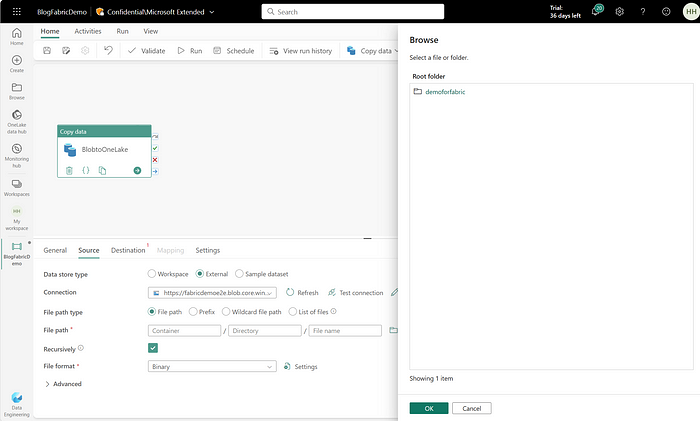Image resolution: width=700 pixels, height=421 pixels.
Task: Click the notifications bell icon
Action: click(x=596, y=11)
